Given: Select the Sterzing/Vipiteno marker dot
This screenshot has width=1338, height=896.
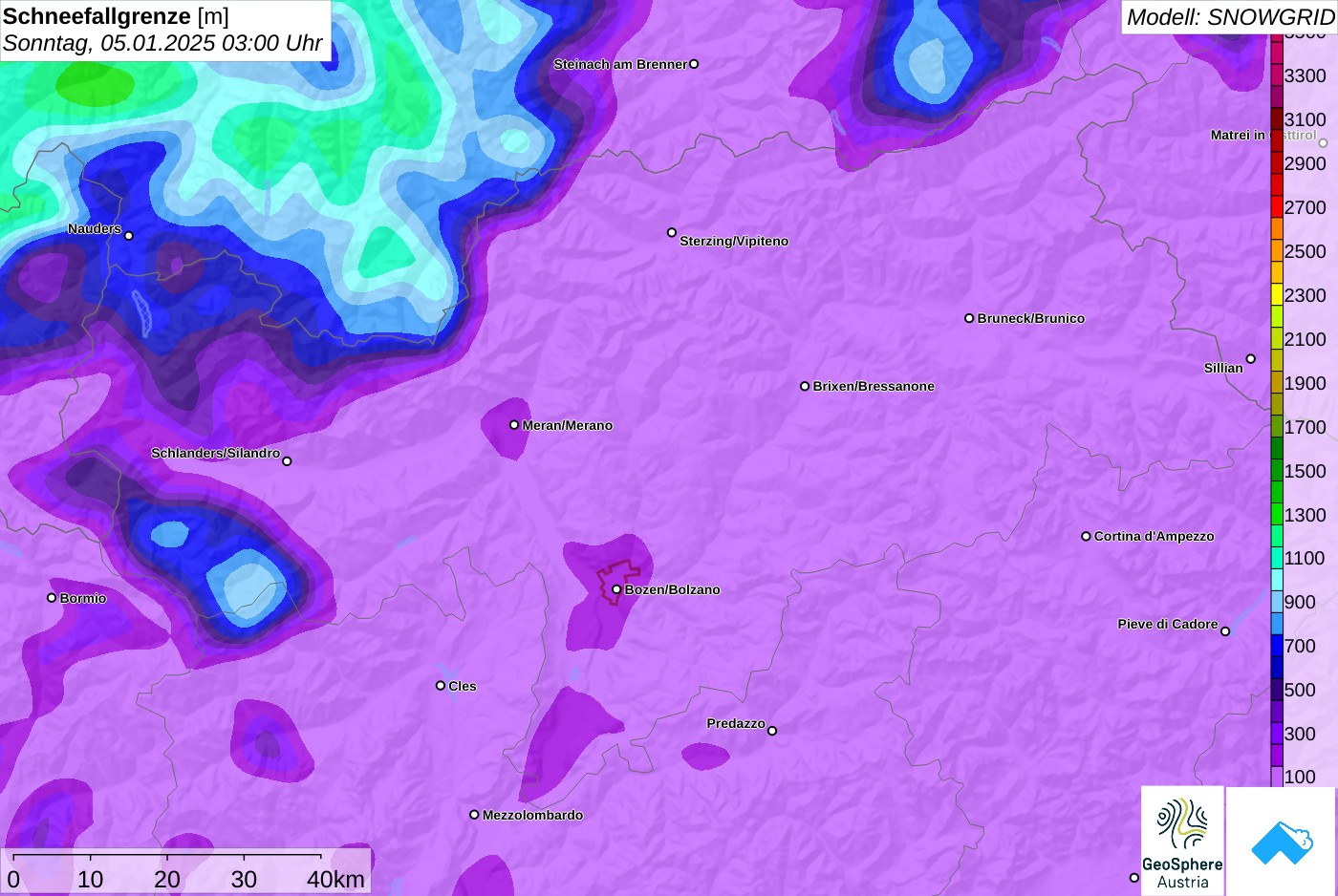Looking at the screenshot, I should [672, 232].
